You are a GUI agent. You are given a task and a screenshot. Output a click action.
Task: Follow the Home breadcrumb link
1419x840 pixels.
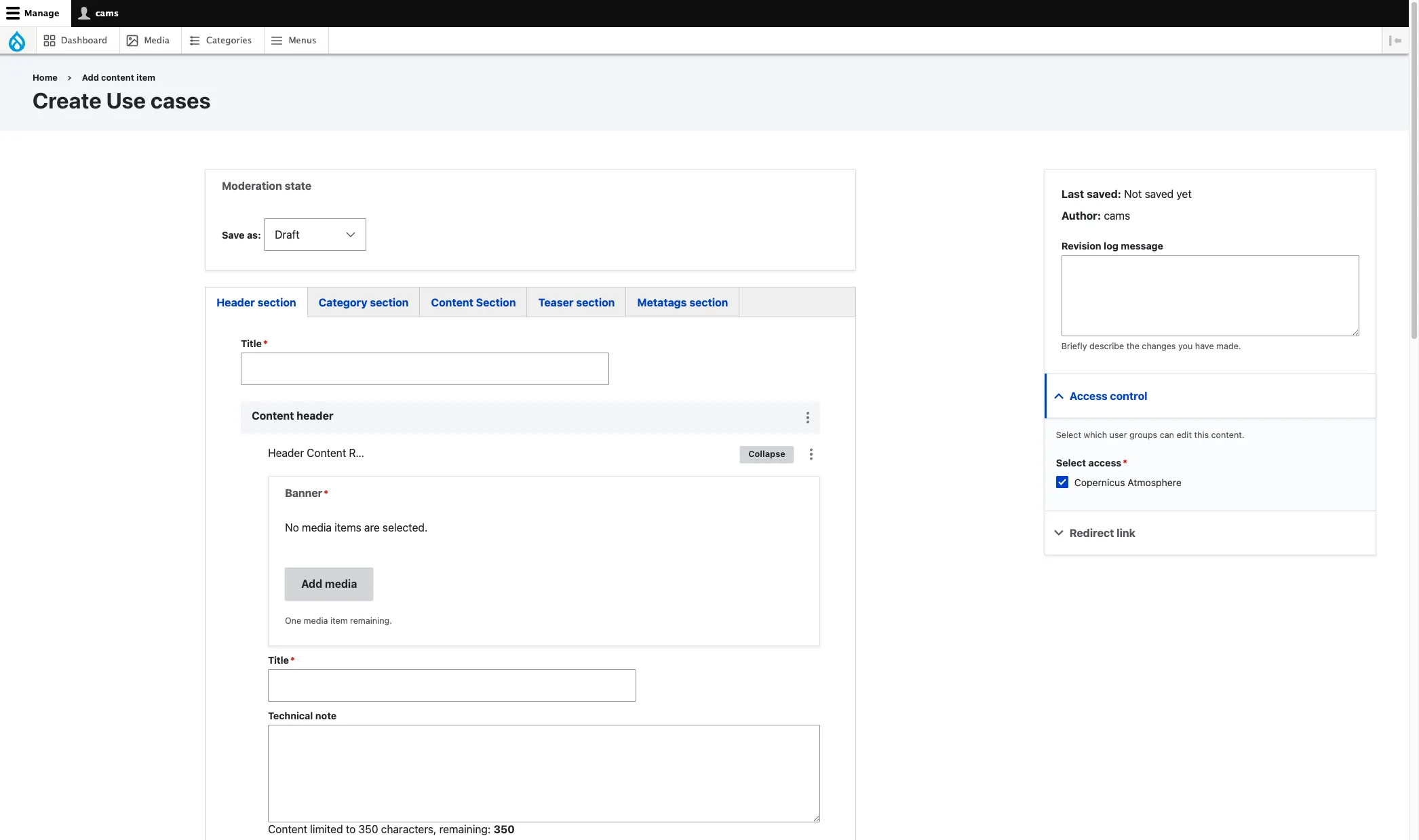[x=45, y=77]
